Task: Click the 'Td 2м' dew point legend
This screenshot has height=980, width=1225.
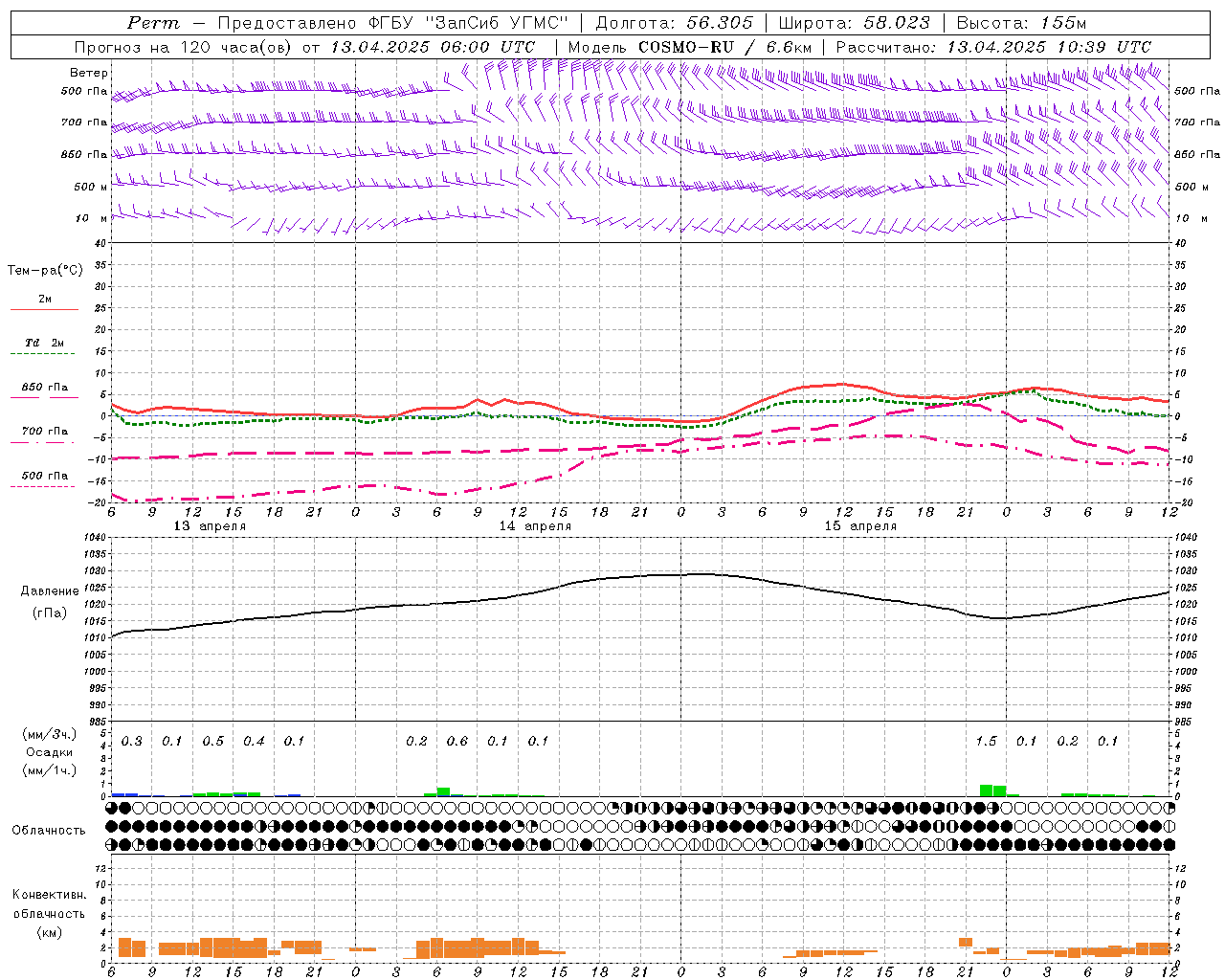Action: tap(44, 343)
